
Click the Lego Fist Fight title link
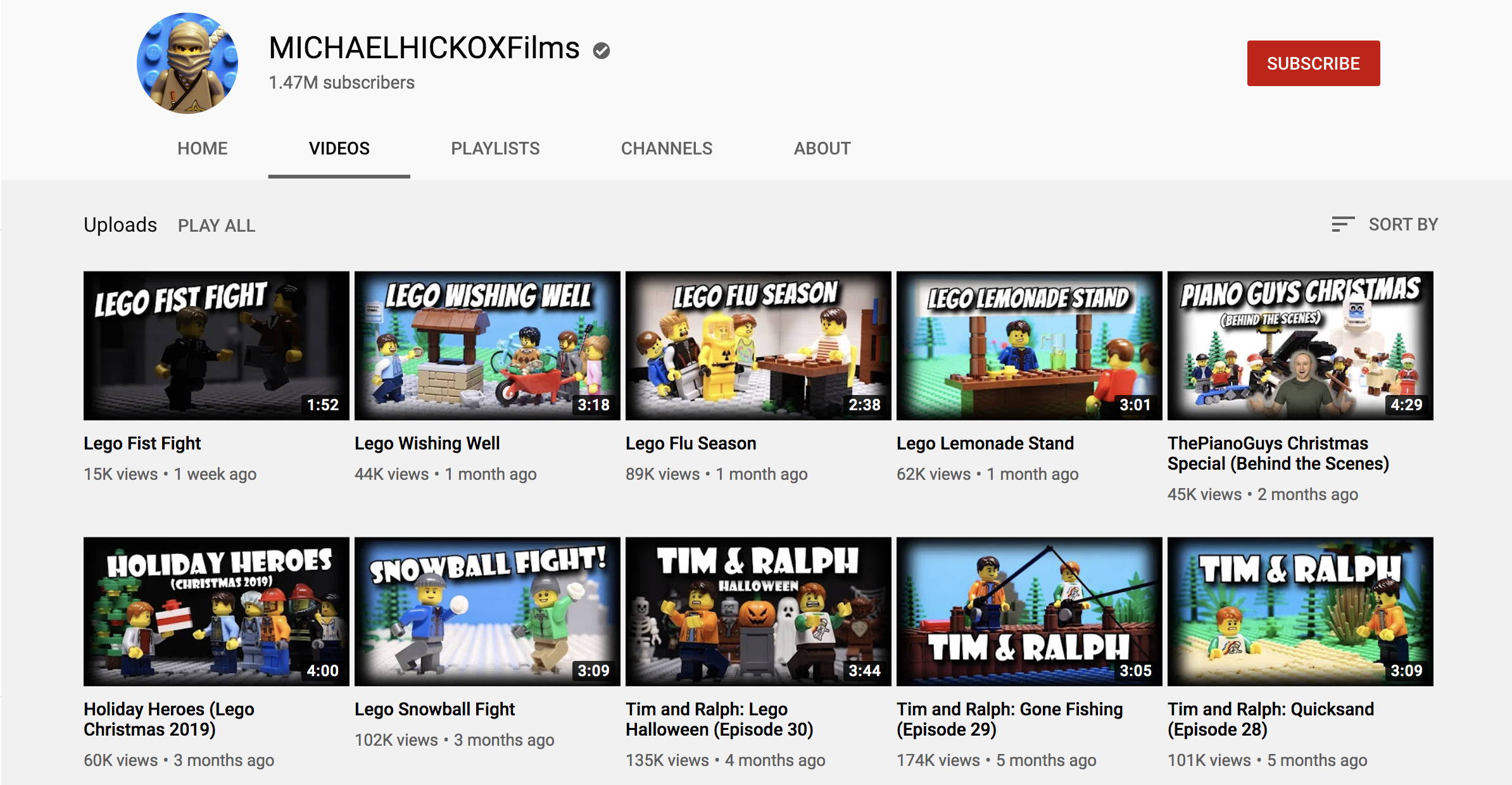tap(142, 443)
